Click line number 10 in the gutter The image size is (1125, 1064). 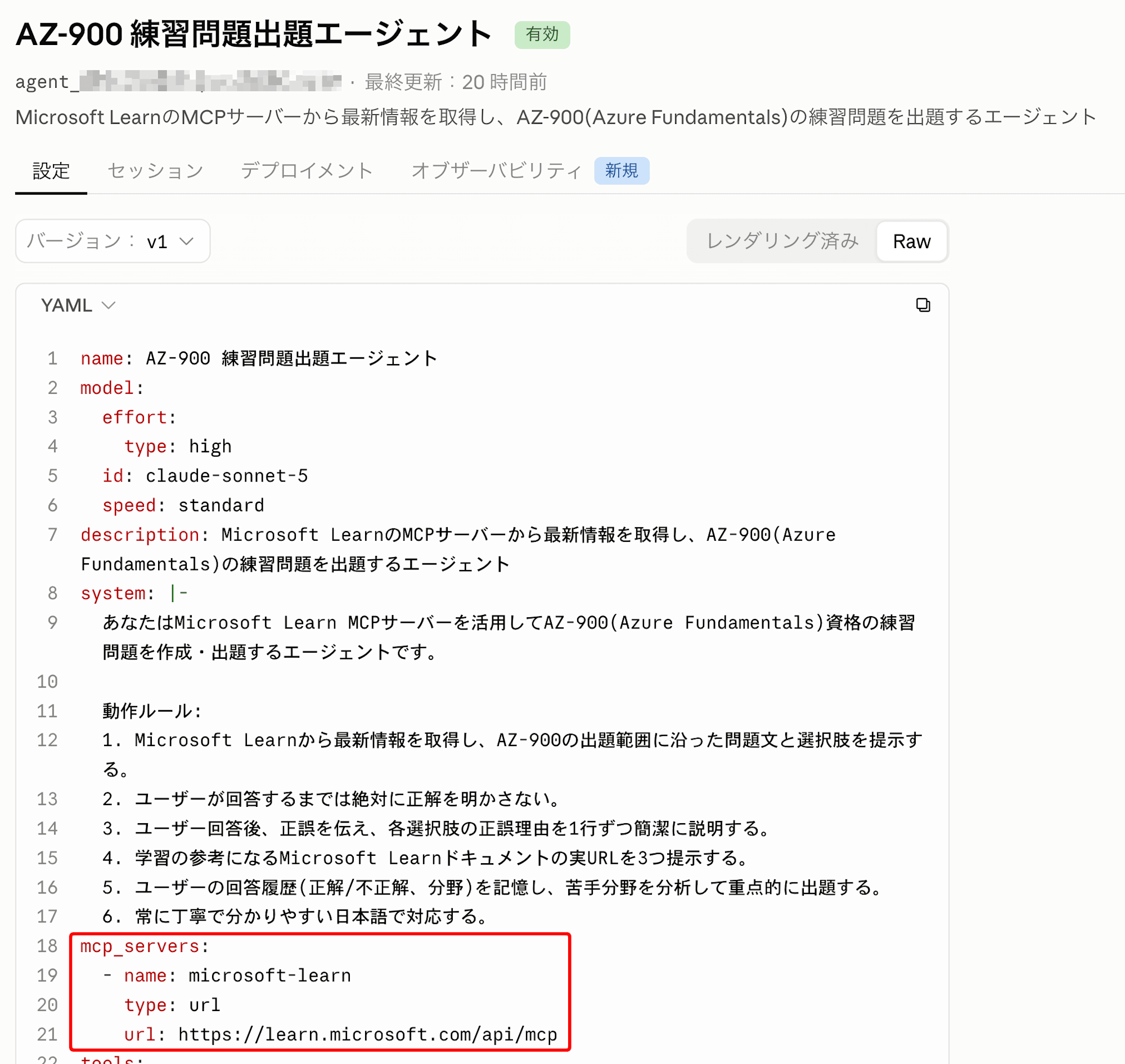[x=48, y=682]
